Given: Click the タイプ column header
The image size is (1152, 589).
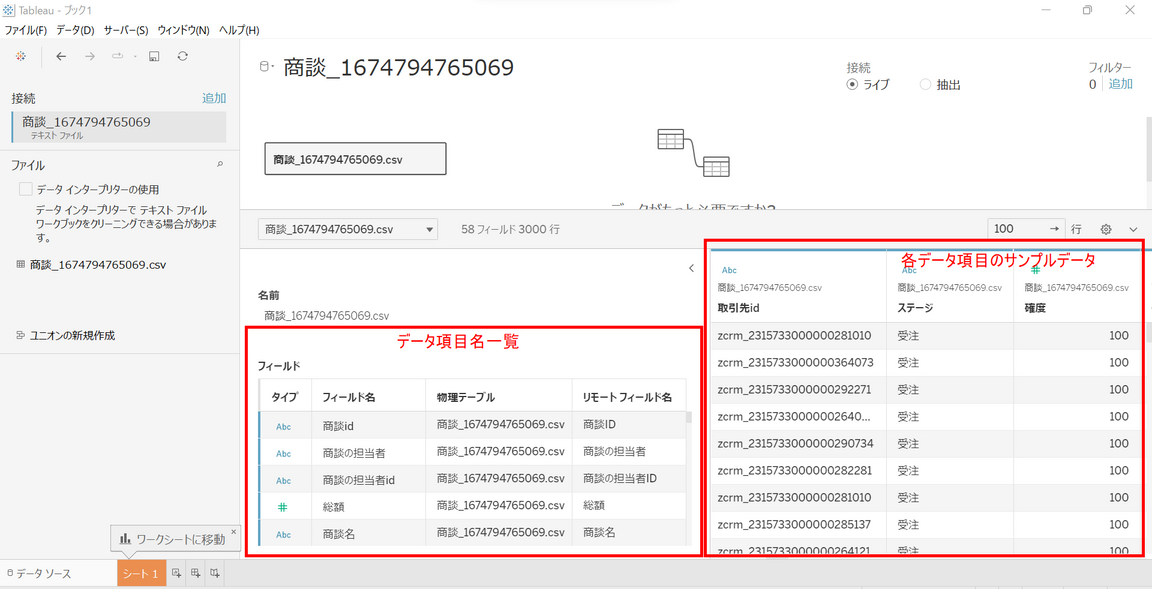Looking at the screenshot, I should [x=285, y=397].
